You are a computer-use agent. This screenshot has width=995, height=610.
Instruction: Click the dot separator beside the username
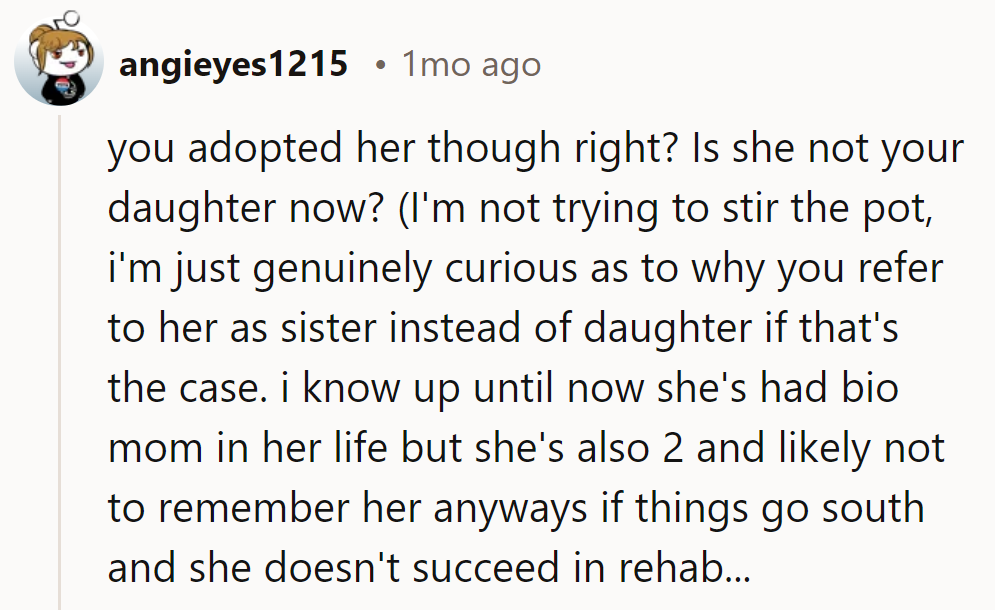point(380,66)
